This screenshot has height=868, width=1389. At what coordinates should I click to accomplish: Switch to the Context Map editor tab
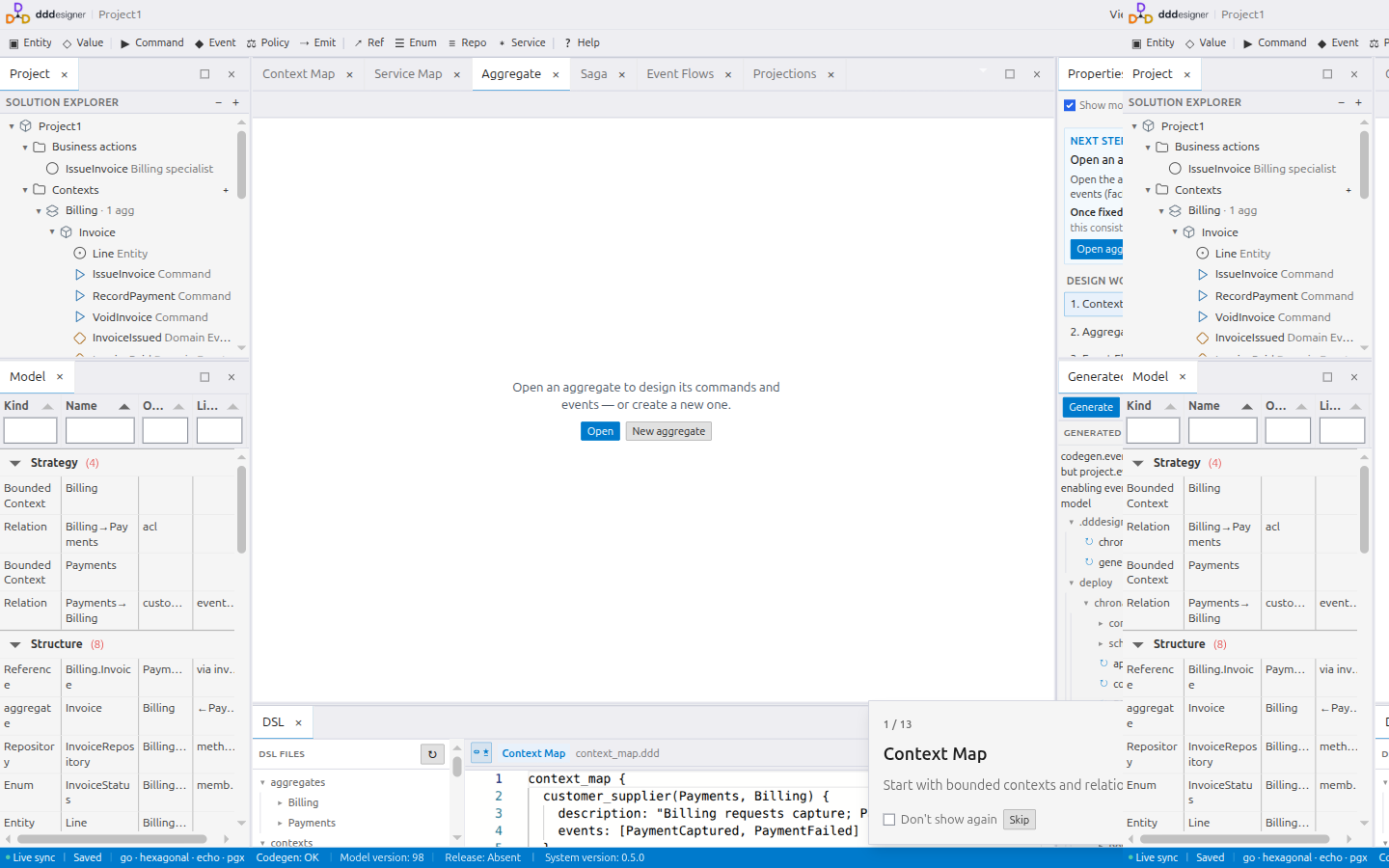click(x=298, y=74)
